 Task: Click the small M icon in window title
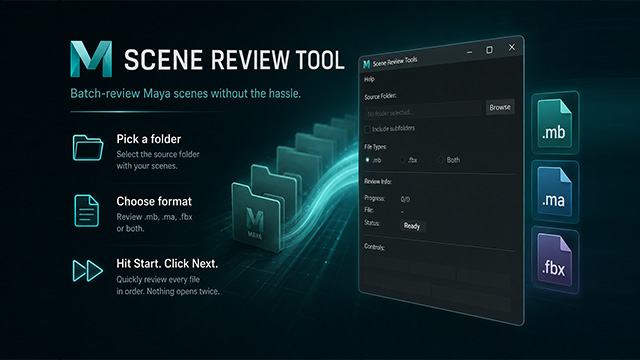pyautogui.click(x=367, y=64)
